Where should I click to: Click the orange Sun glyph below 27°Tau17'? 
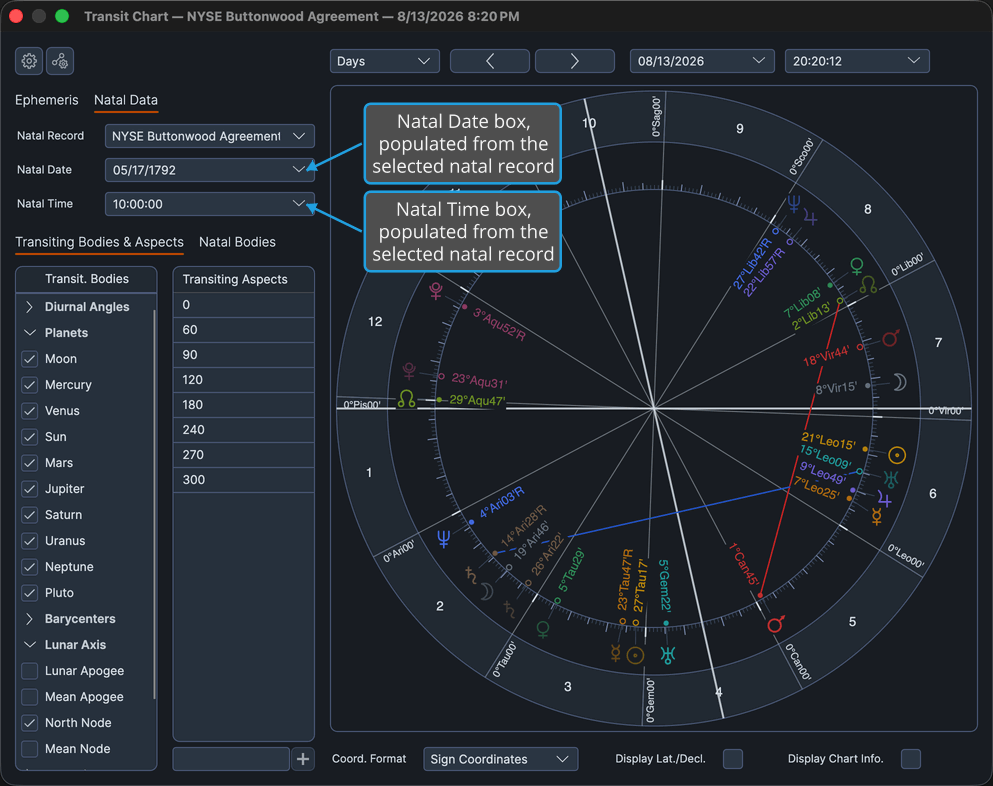(635, 656)
